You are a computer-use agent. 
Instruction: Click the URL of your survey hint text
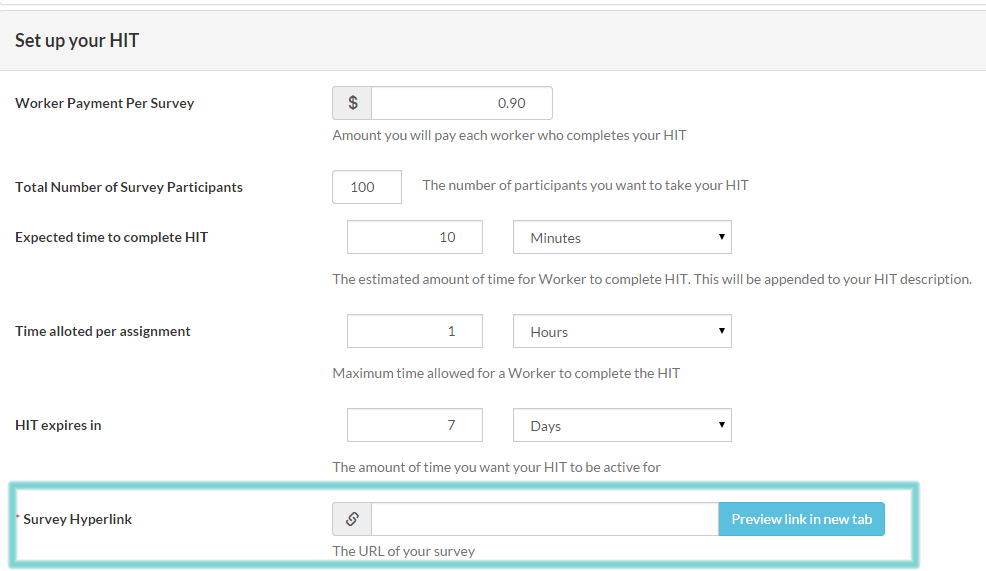pos(404,551)
